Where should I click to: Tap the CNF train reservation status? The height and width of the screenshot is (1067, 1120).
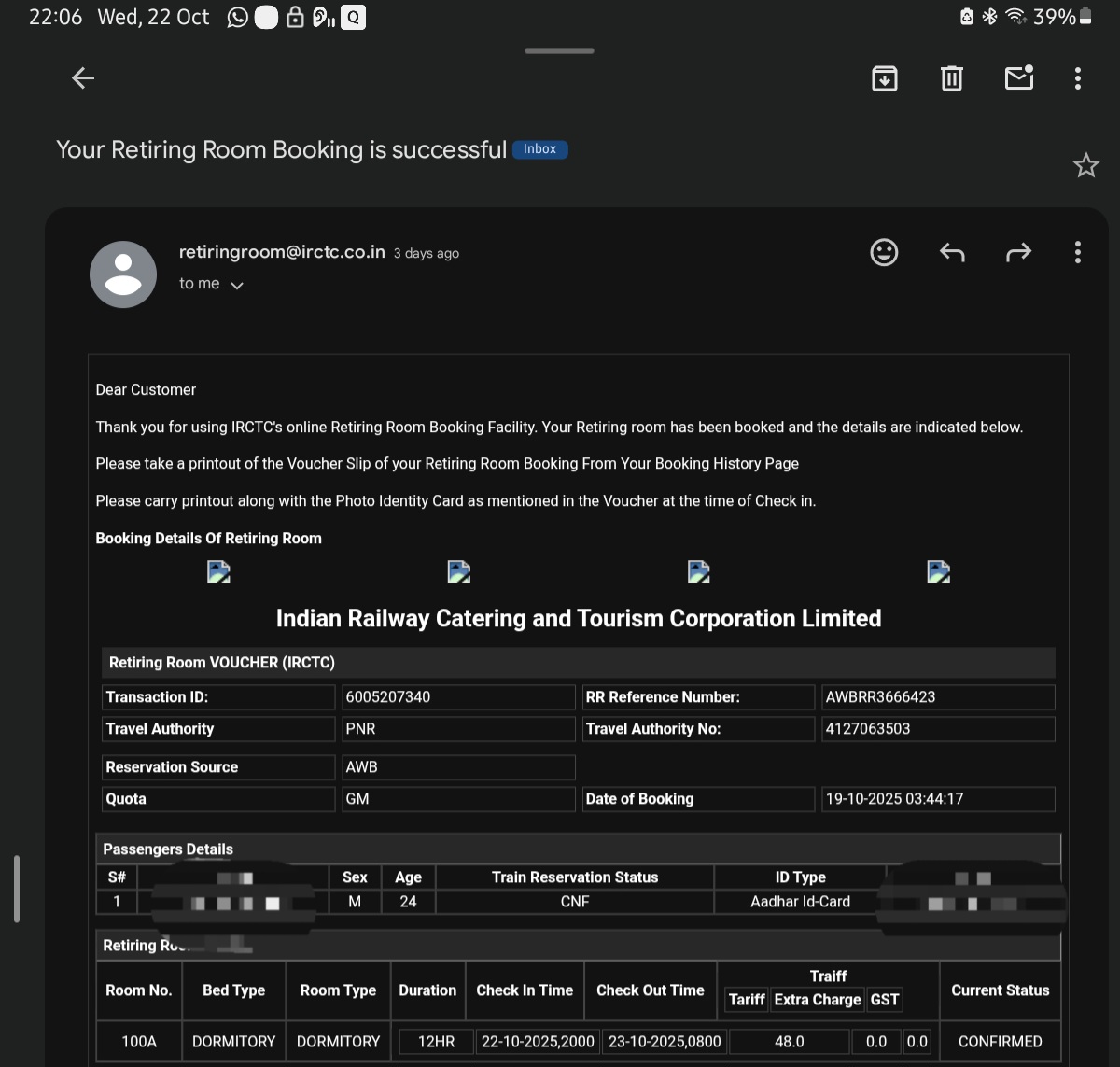(575, 902)
